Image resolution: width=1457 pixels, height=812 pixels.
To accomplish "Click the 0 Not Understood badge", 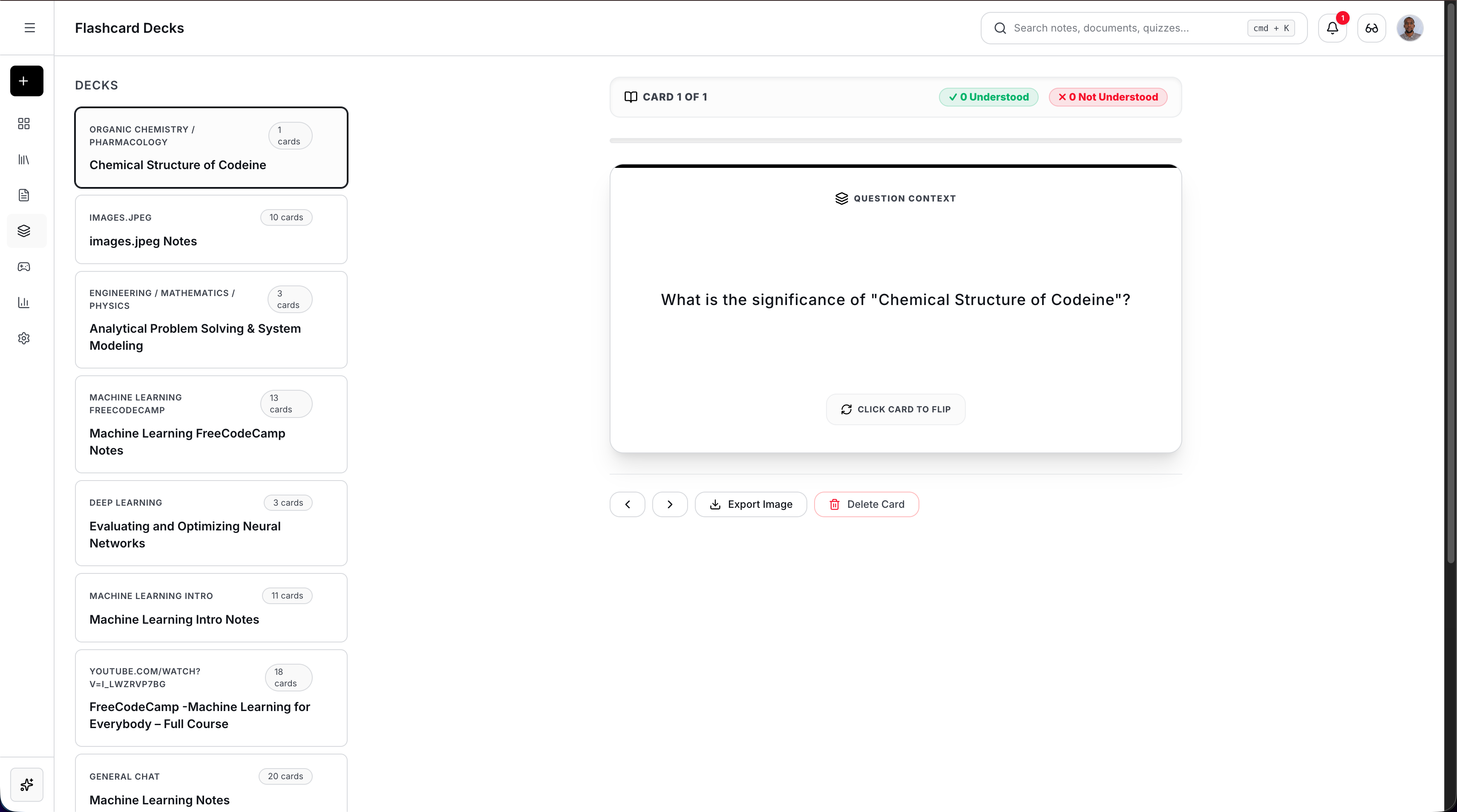I will tap(1108, 97).
